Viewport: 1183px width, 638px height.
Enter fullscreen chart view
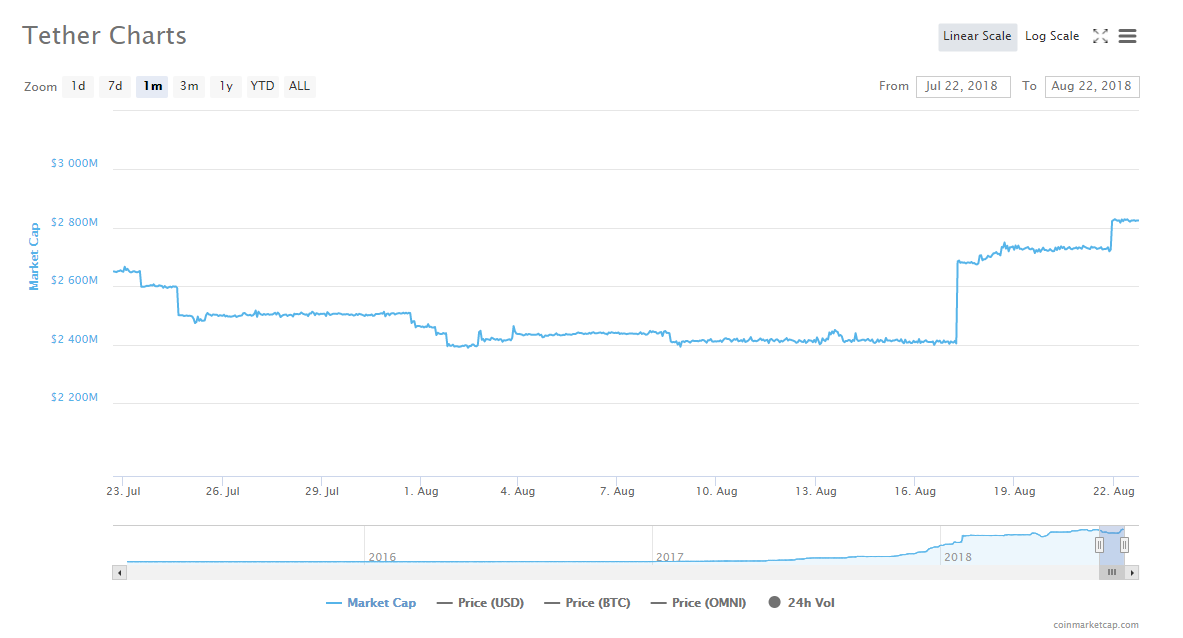tap(1100, 36)
